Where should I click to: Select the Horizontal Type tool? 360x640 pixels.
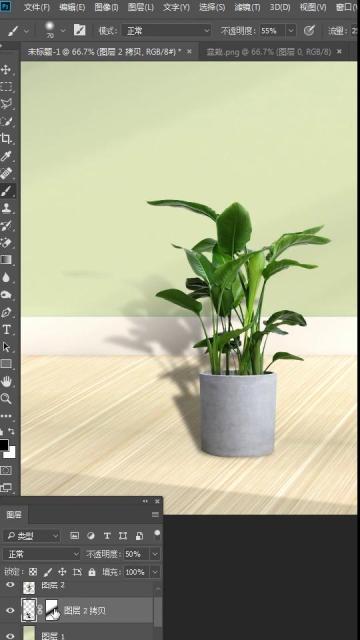pos(6,329)
